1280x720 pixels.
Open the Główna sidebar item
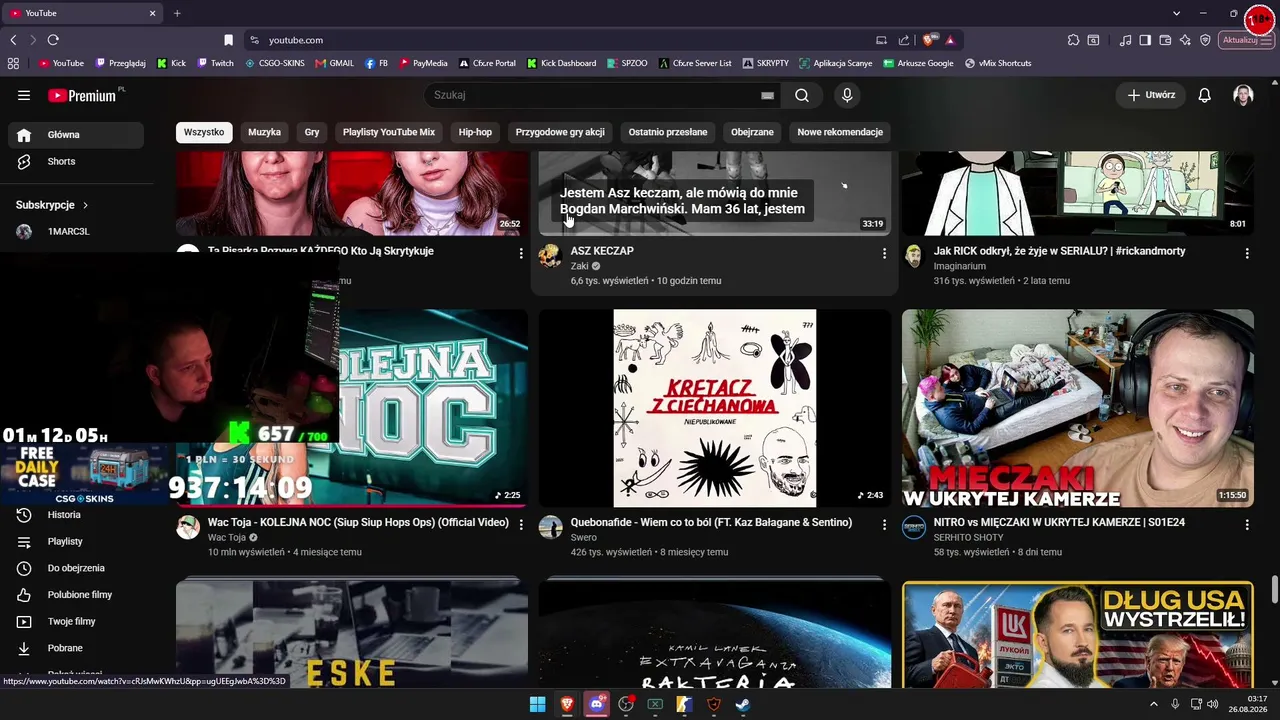76,135
